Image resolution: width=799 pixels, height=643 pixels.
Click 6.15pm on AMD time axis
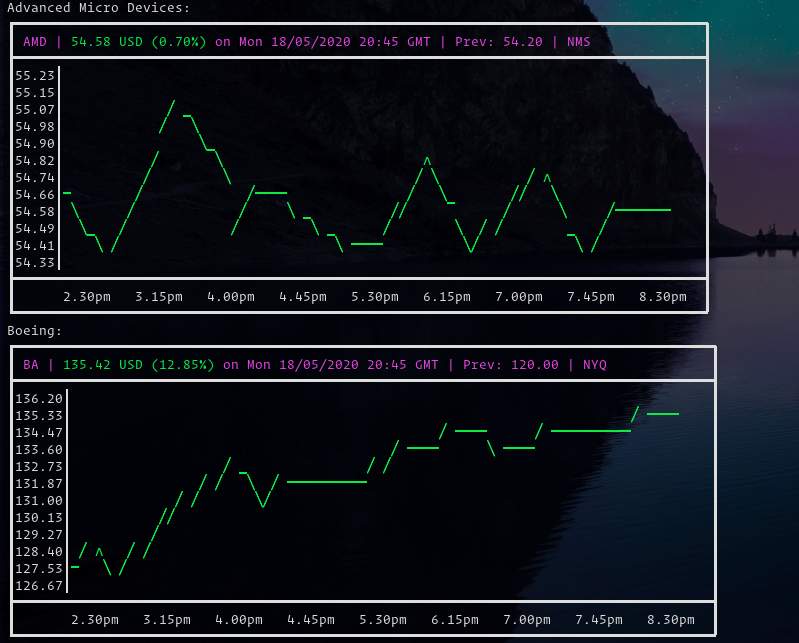447,297
